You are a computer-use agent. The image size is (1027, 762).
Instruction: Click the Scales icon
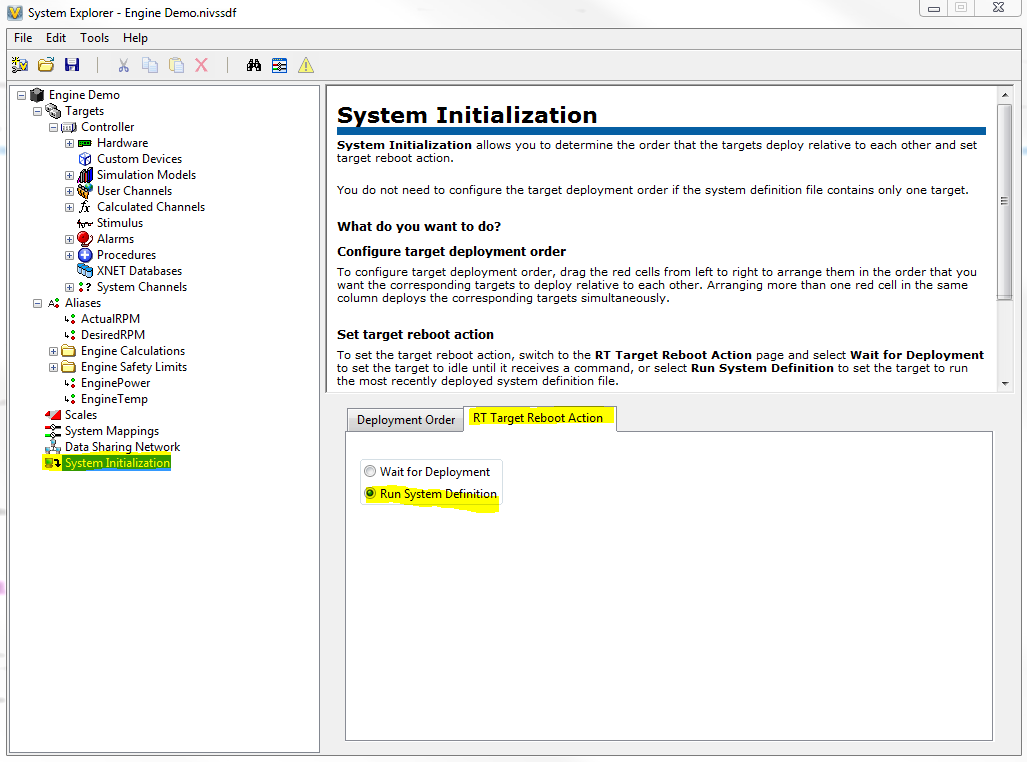[x=53, y=415]
